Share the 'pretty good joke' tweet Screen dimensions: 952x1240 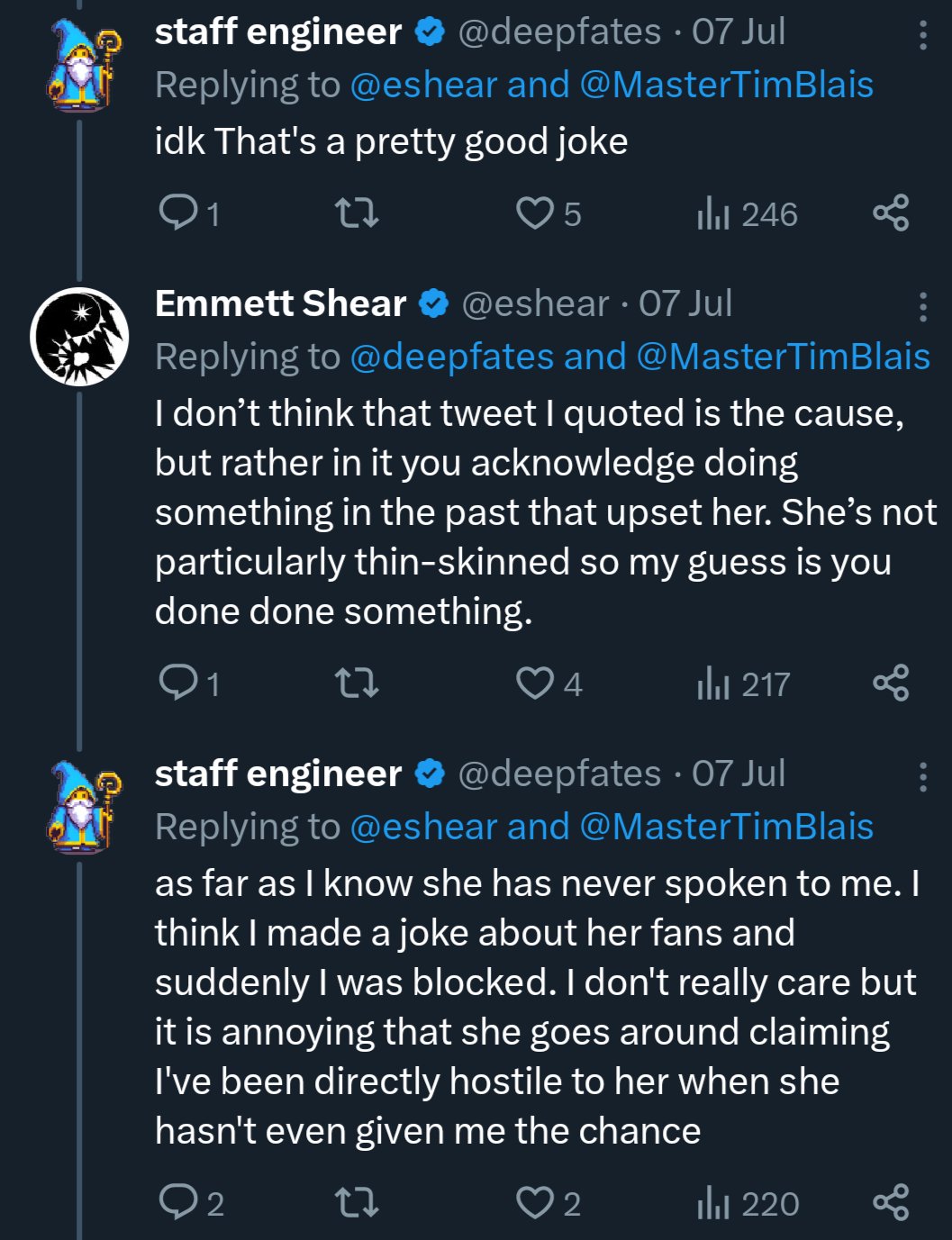click(x=891, y=213)
